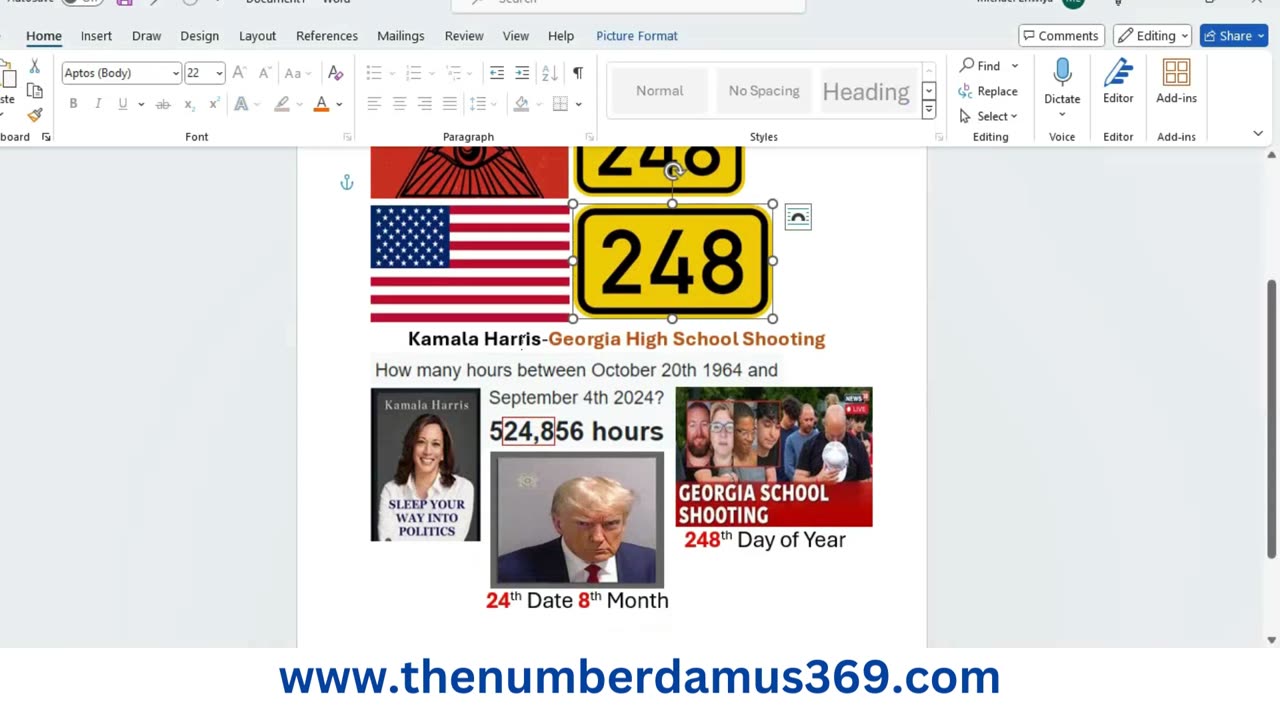Toggle Bold formatting
The image size is (1280, 720).
point(73,104)
